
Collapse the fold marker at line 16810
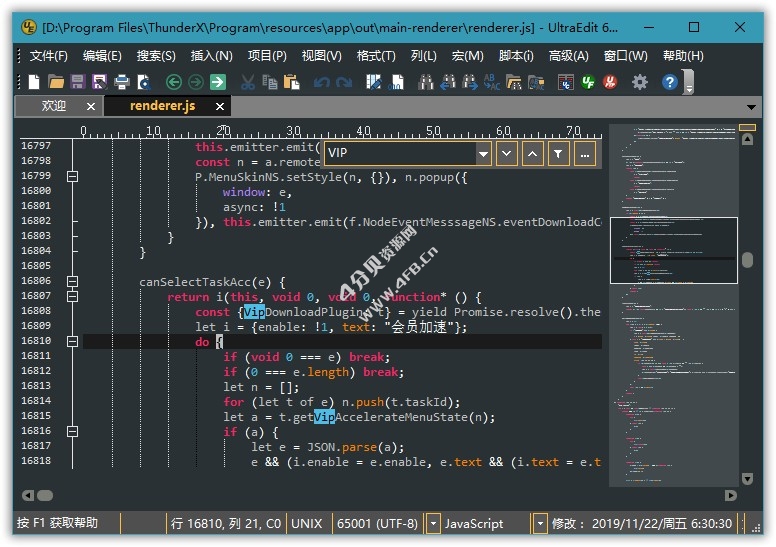[71, 341]
